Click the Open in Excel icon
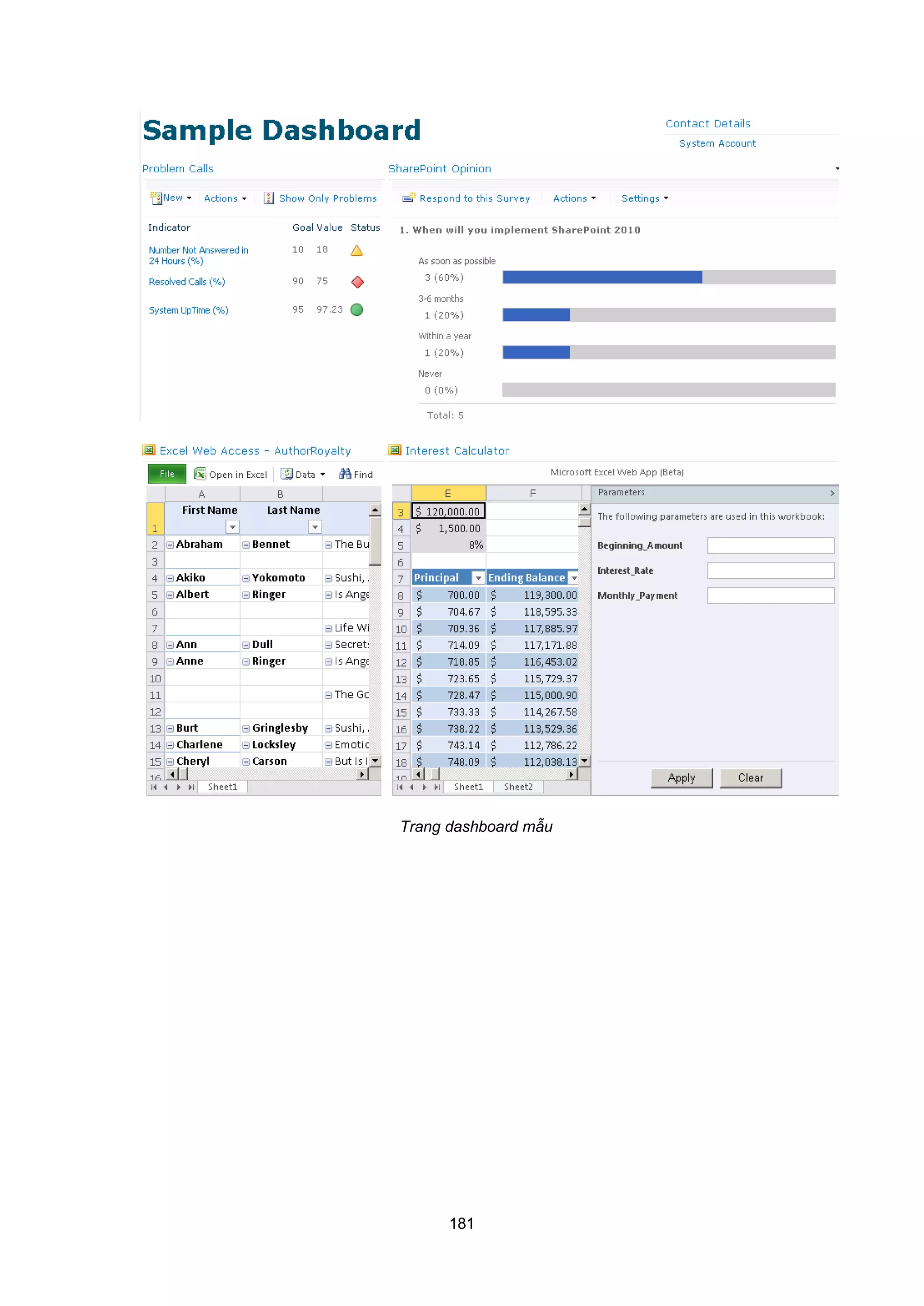Image resolution: width=924 pixels, height=1306 pixels. click(x=200, y=474)
